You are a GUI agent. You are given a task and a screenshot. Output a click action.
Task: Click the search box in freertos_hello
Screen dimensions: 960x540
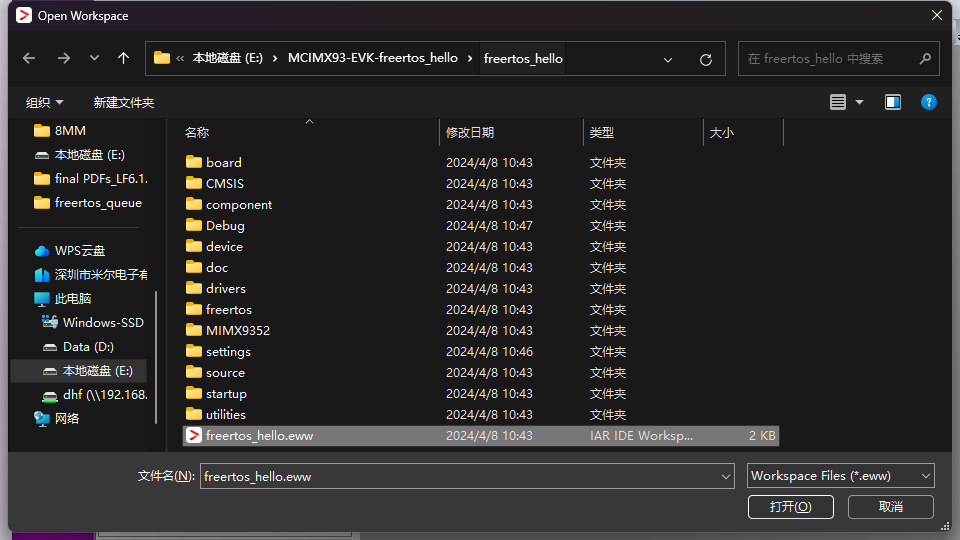click(828, 59)
